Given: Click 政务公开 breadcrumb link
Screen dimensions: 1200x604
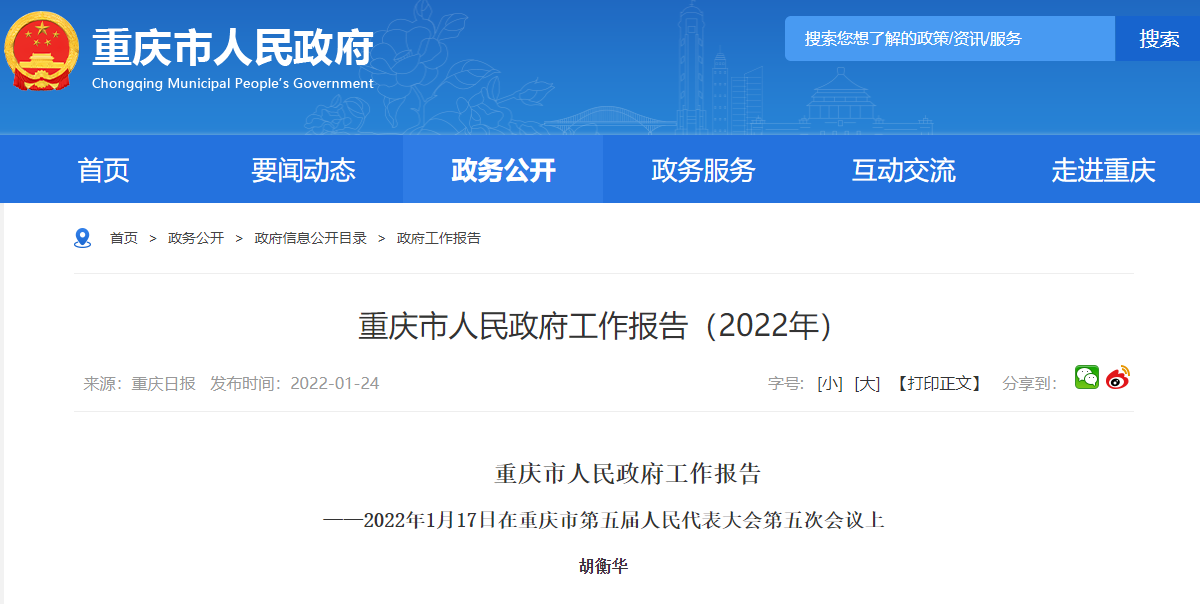Looking at the screenshot, I should click(196, 238).
